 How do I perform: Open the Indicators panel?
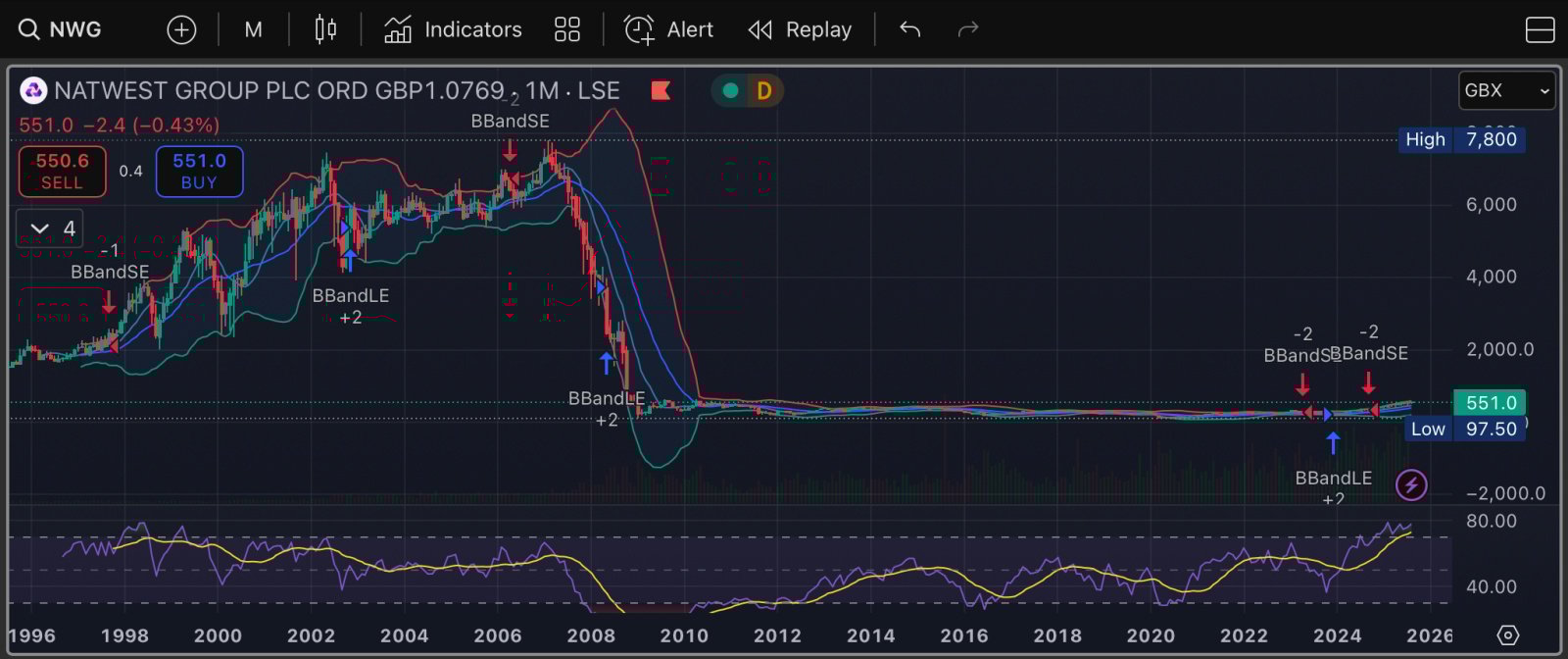pyautogui.click(x=453, y=29)
